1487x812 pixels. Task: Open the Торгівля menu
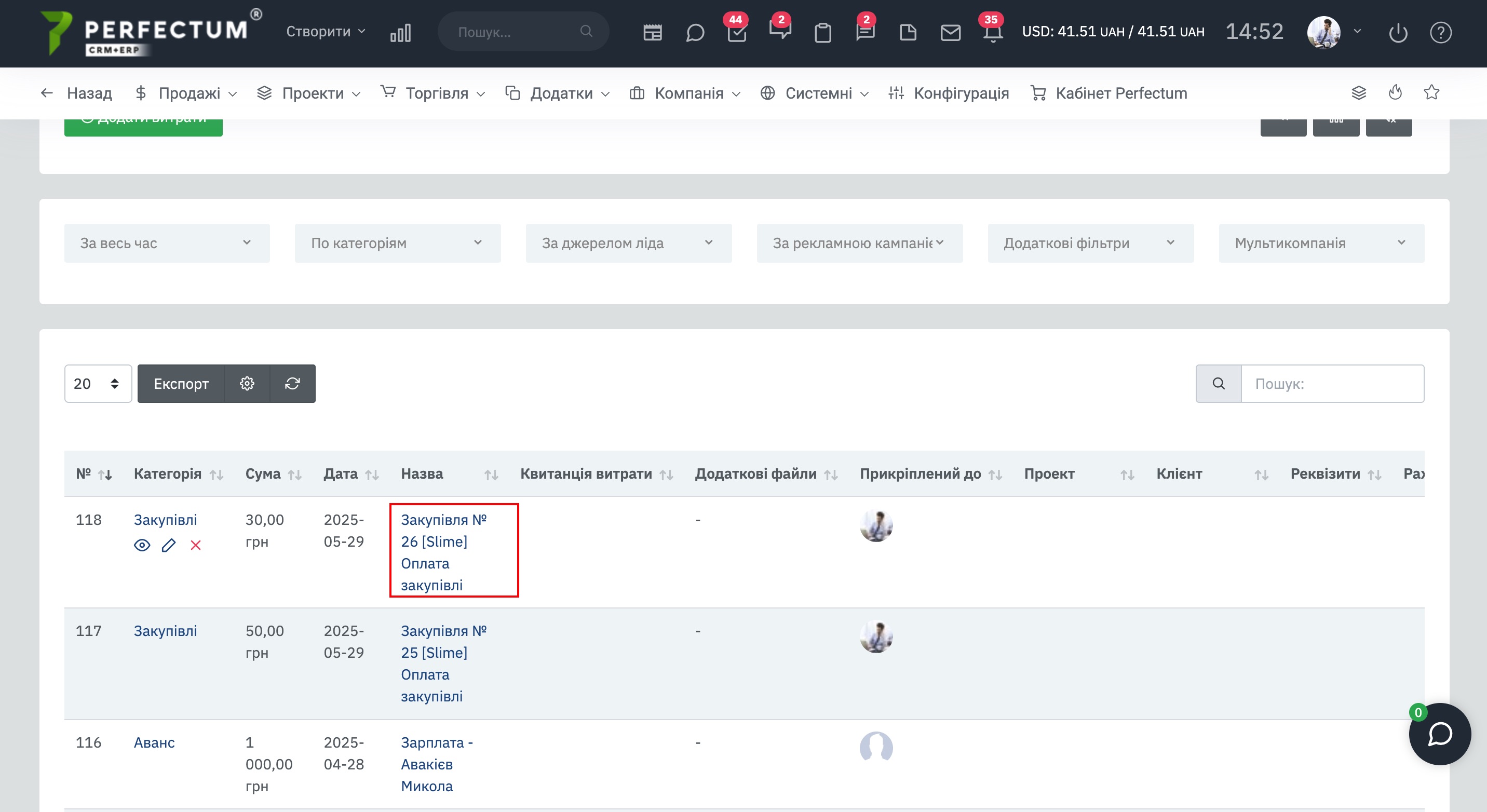pos(433,93)
